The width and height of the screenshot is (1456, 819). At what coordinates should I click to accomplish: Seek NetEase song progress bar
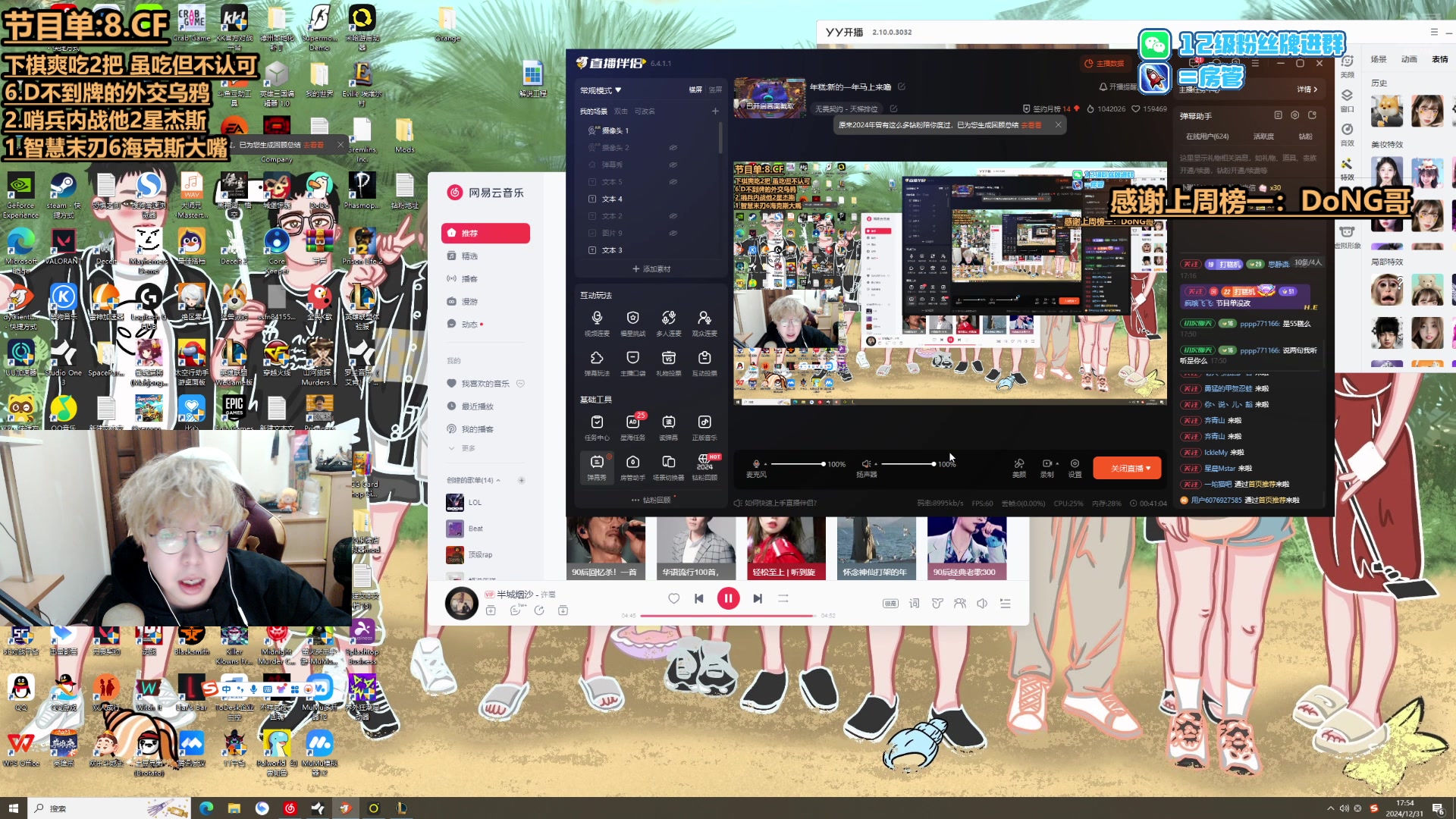728,616
